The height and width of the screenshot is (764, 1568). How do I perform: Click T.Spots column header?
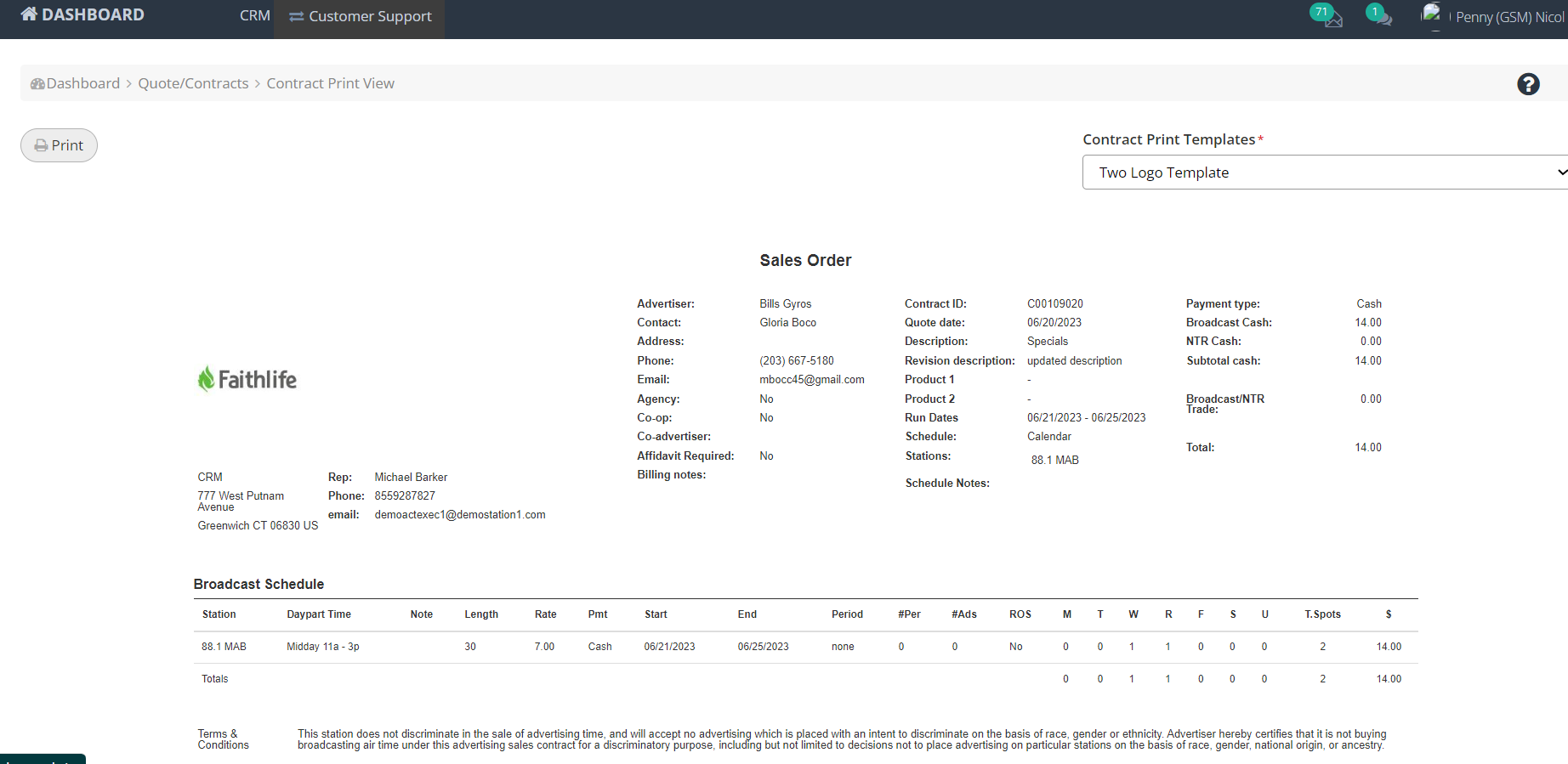[x=1323, y=614]
